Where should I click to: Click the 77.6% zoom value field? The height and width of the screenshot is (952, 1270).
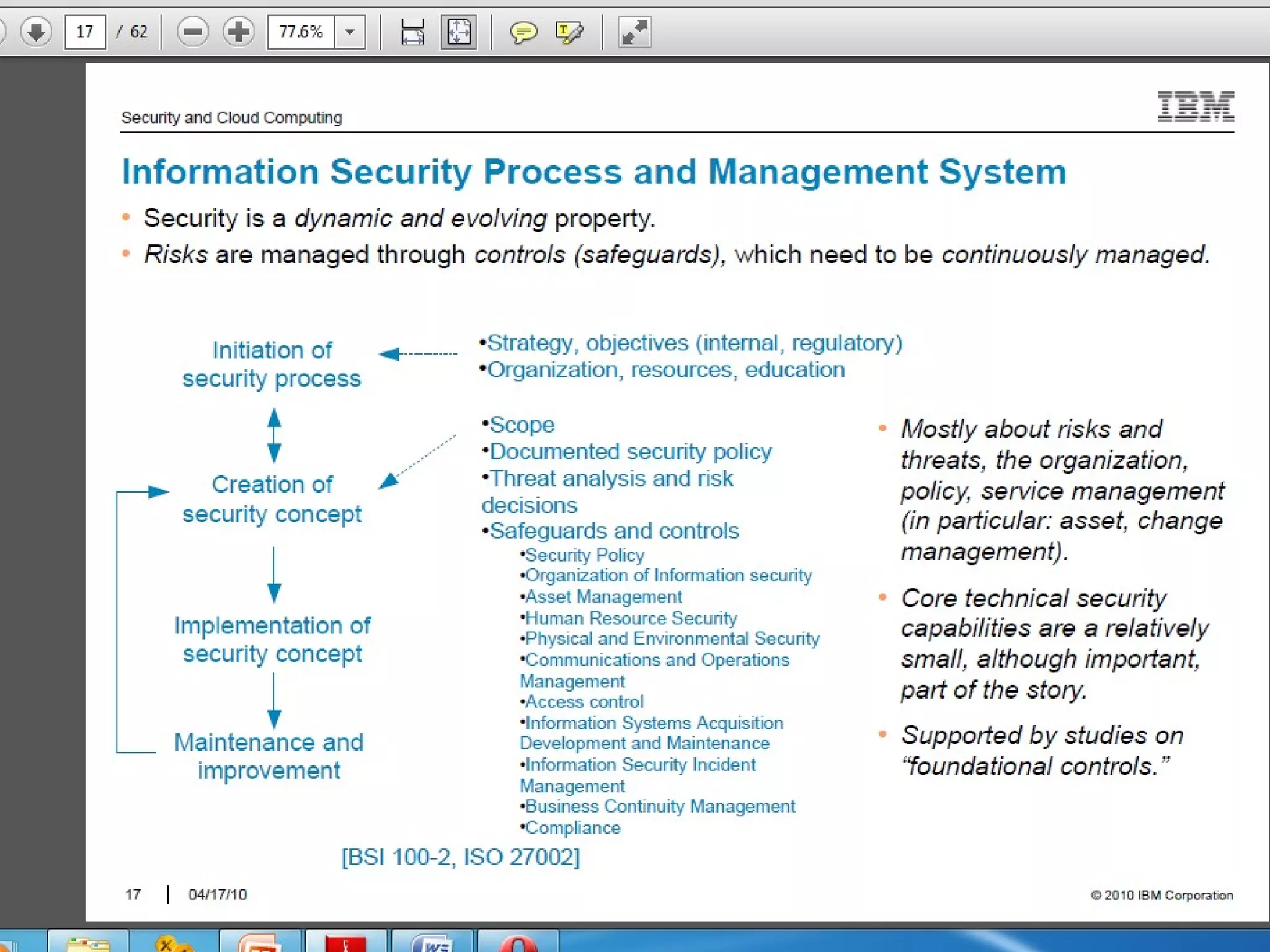click(301, 32)
